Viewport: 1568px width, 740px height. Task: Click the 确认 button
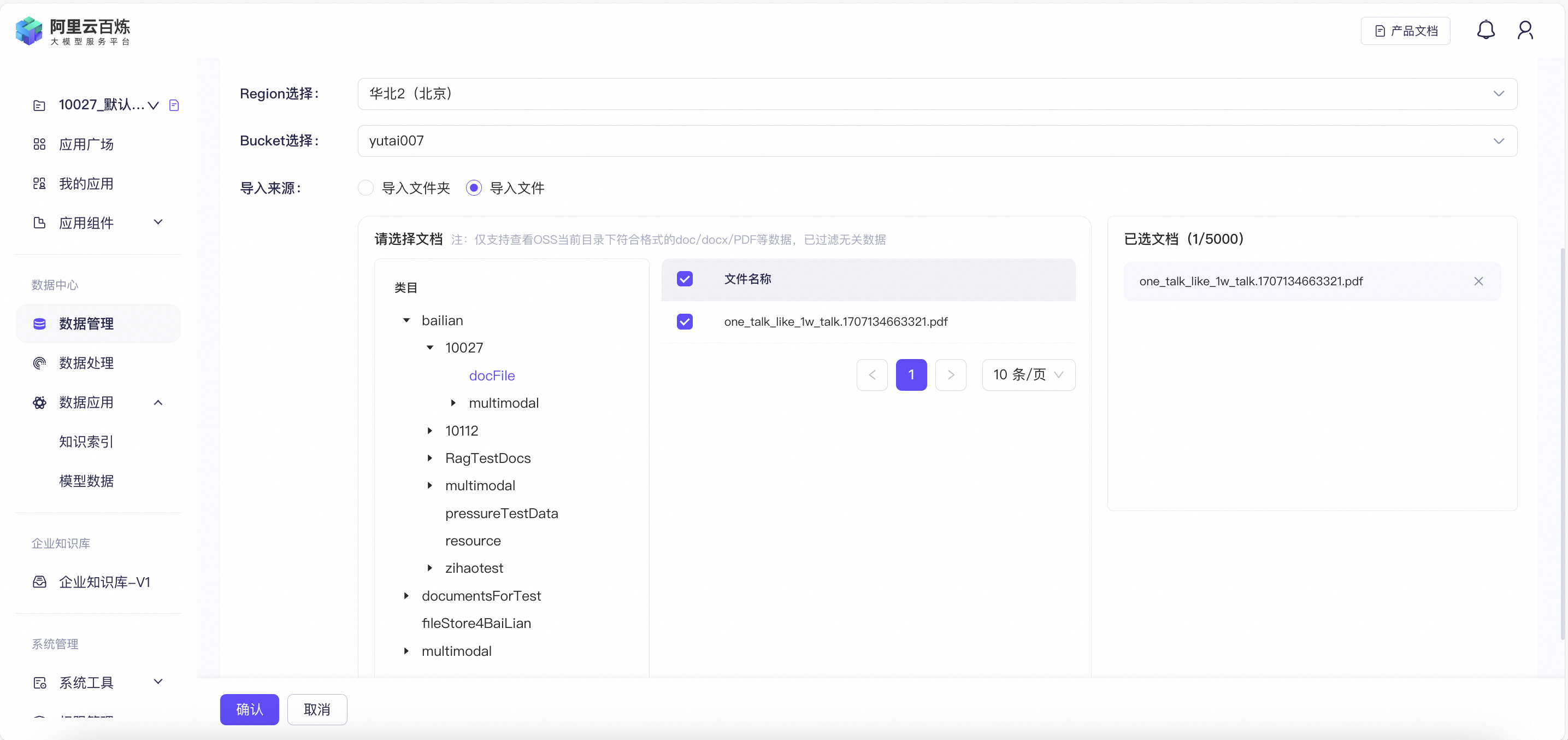click(249, 709)
